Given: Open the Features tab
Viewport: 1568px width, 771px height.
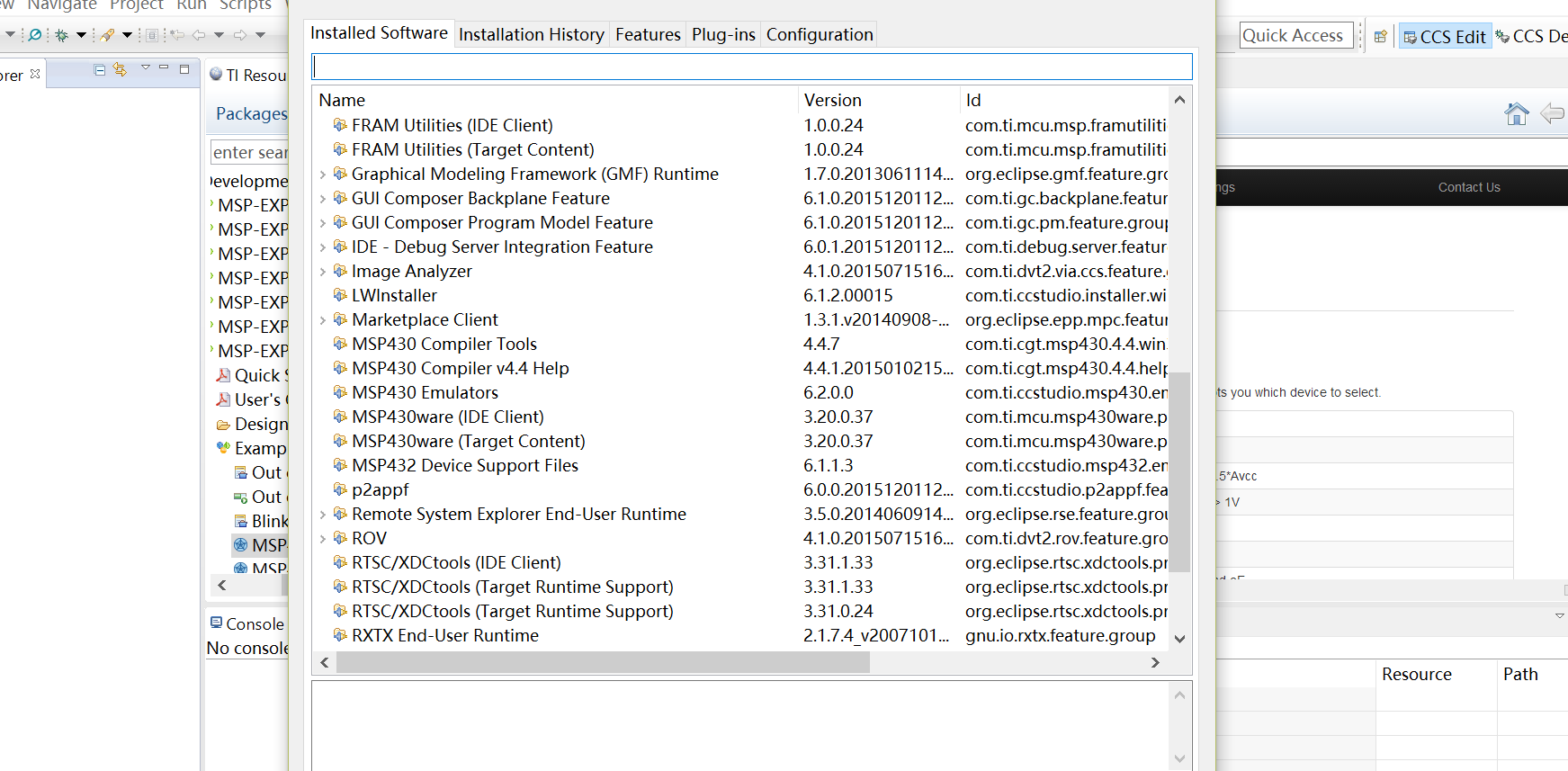Looking at the screenshot, I should (x=648, y=34).
